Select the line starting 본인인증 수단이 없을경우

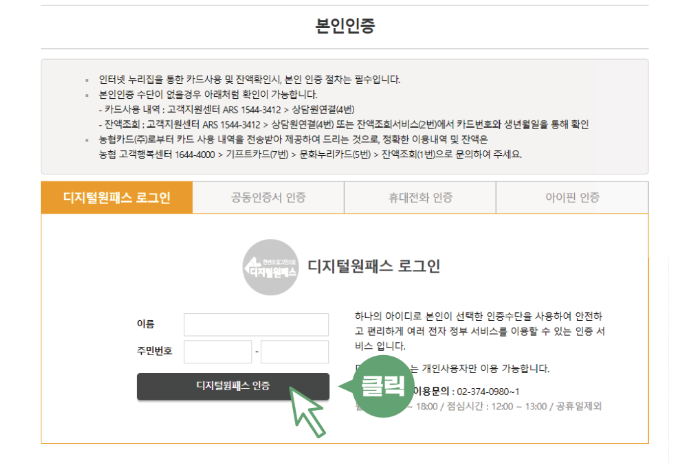tap(208, 94)
